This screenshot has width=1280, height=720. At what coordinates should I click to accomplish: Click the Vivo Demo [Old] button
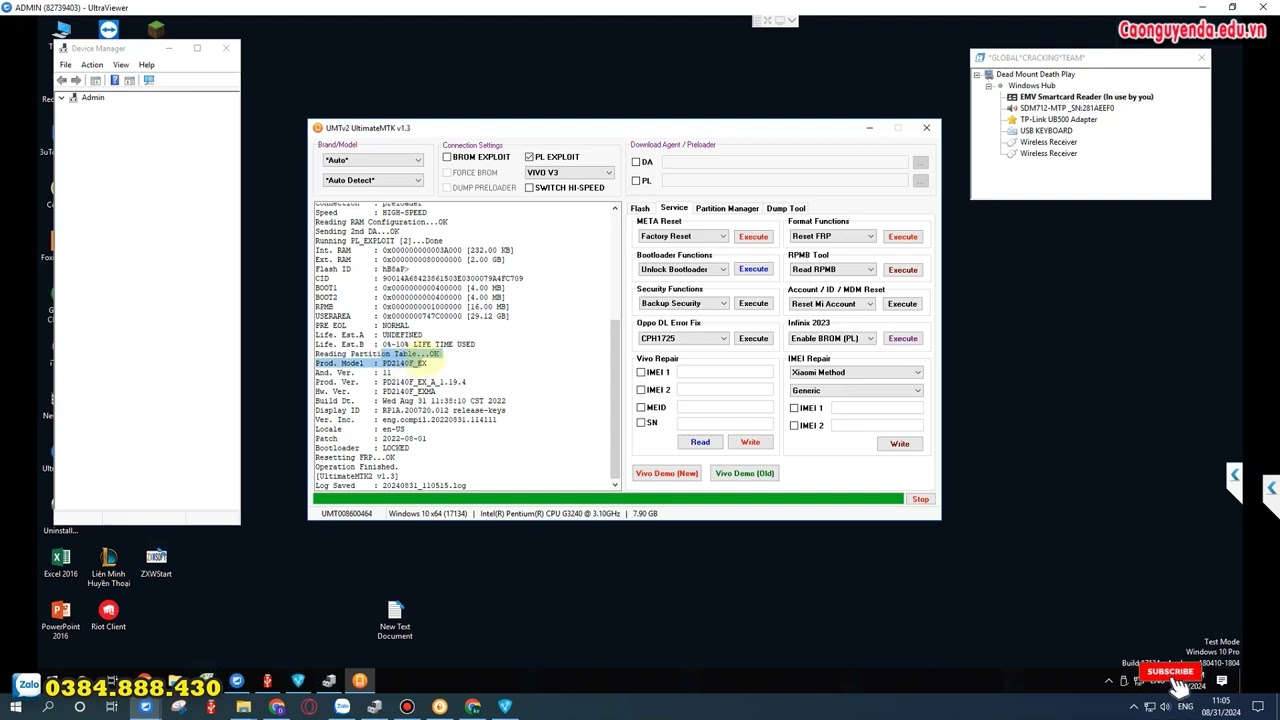[744, 473]
